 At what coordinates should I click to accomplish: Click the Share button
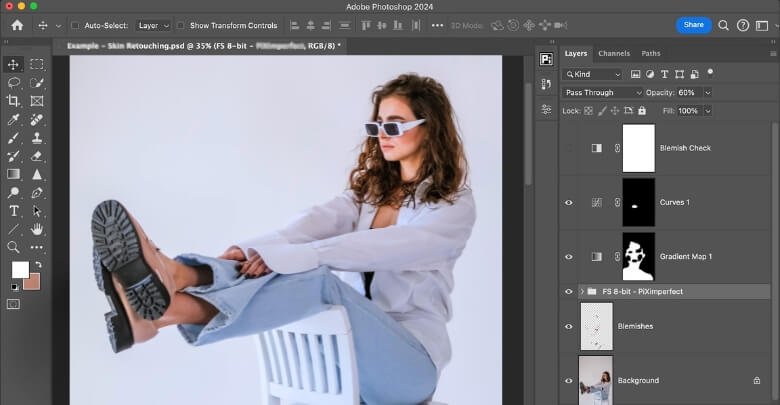click(x=693, y=25)
